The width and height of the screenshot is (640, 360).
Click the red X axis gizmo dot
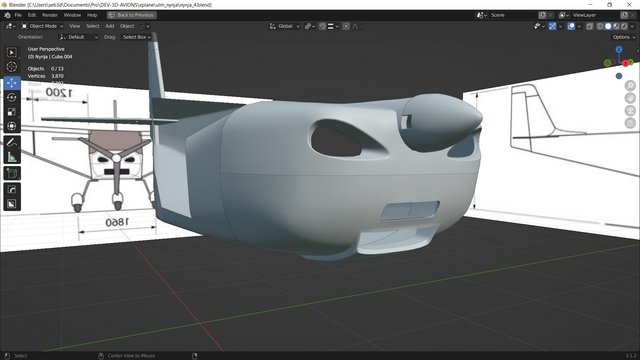pos(625,64)
